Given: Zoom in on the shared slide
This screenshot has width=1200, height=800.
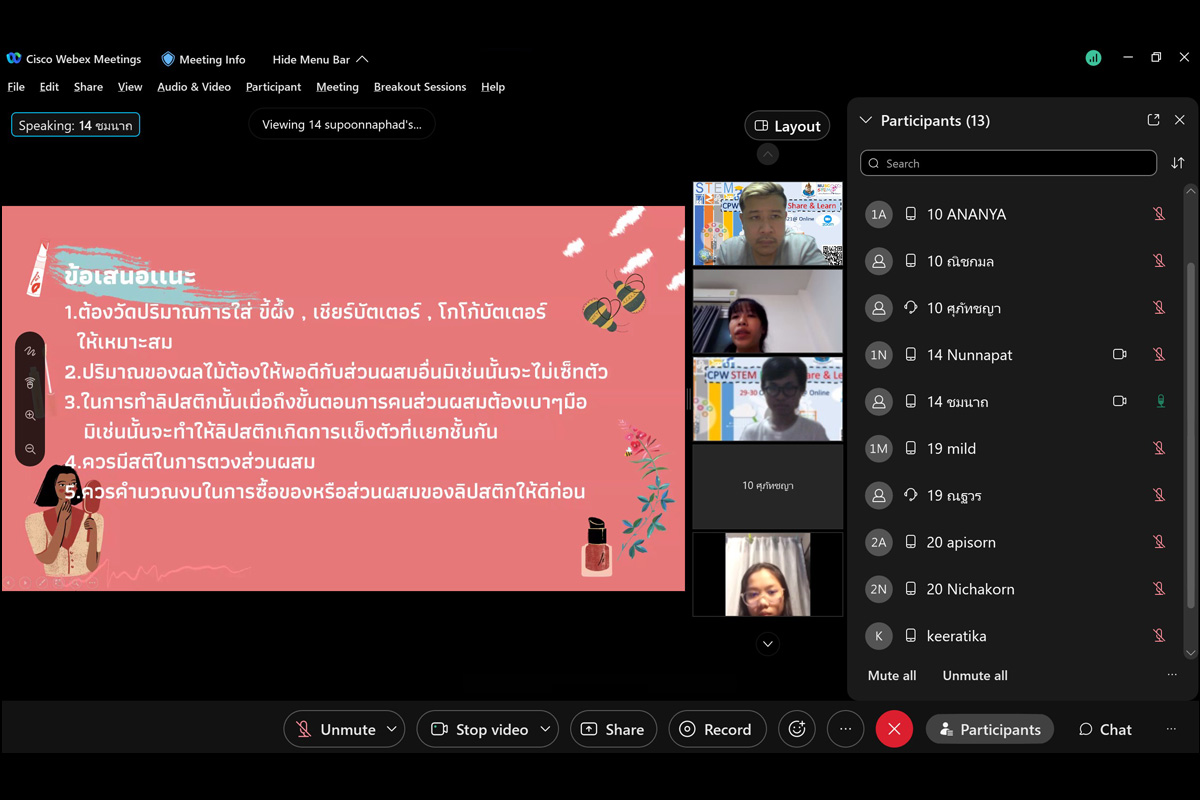Looking at the screenshot, I should 30,416.
